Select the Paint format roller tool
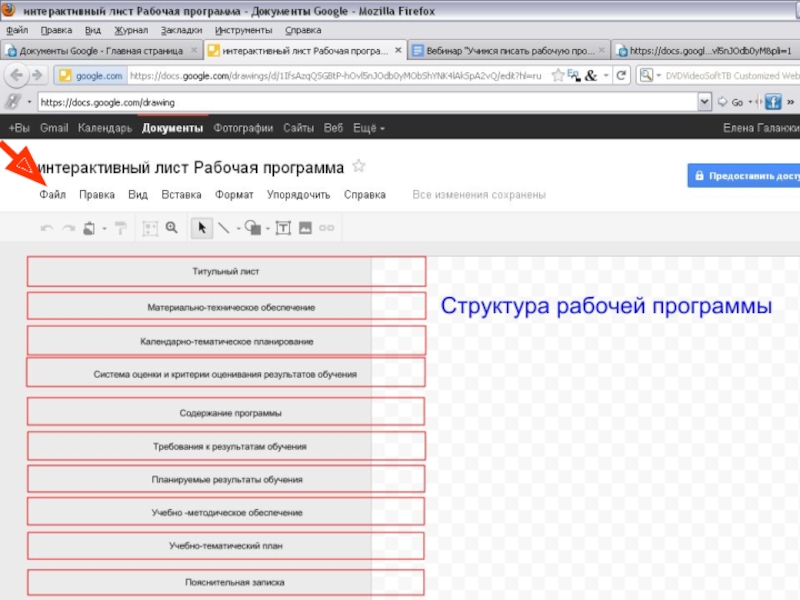 coord(120,228)
